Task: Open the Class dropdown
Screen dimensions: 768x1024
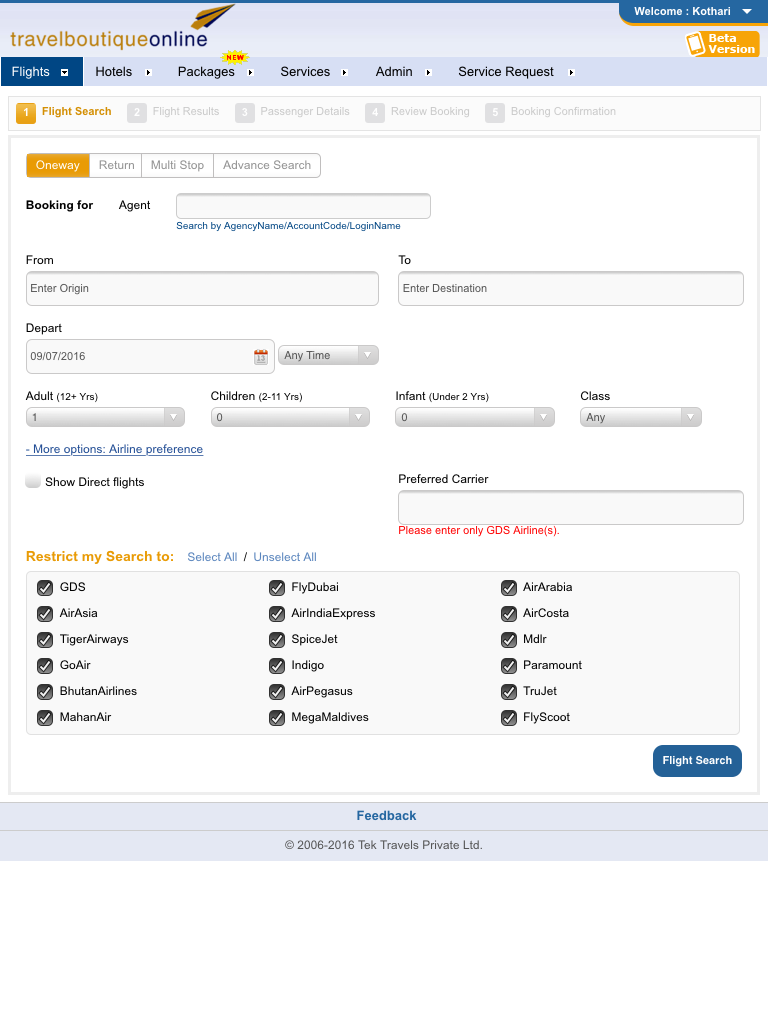Action: click(641, 417)
